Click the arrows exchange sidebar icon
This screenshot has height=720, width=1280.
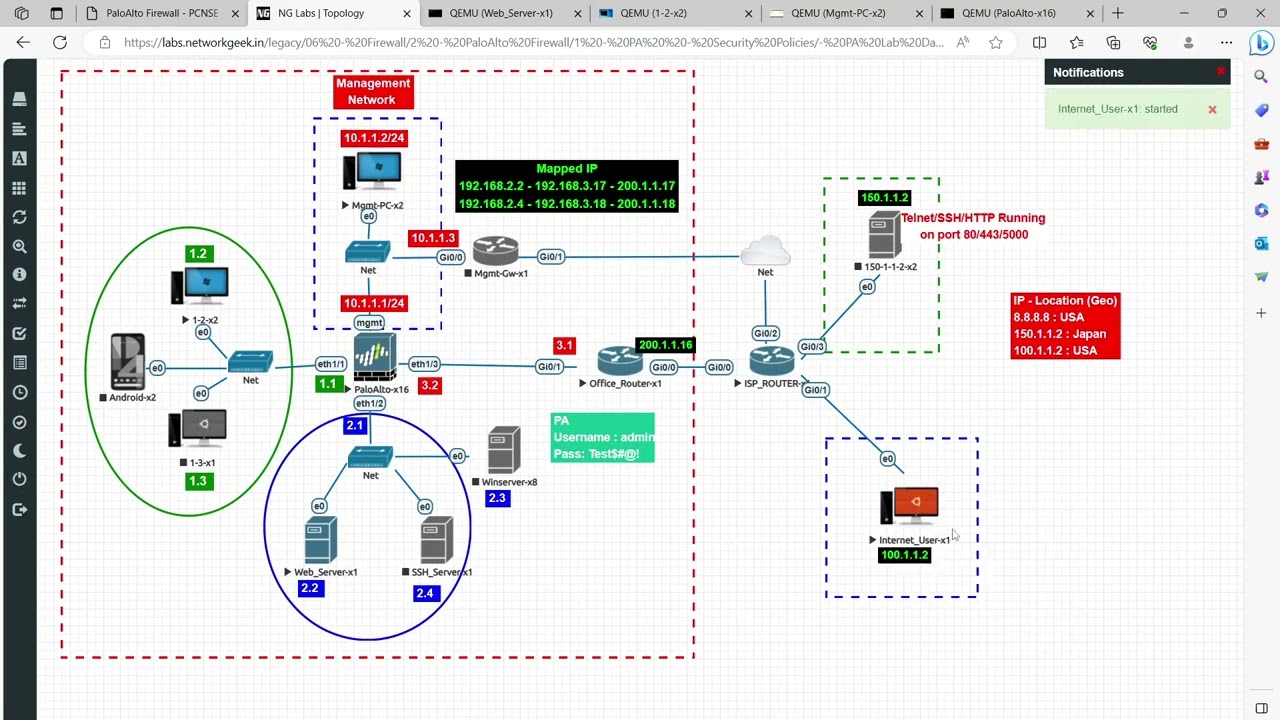point(19,304)
